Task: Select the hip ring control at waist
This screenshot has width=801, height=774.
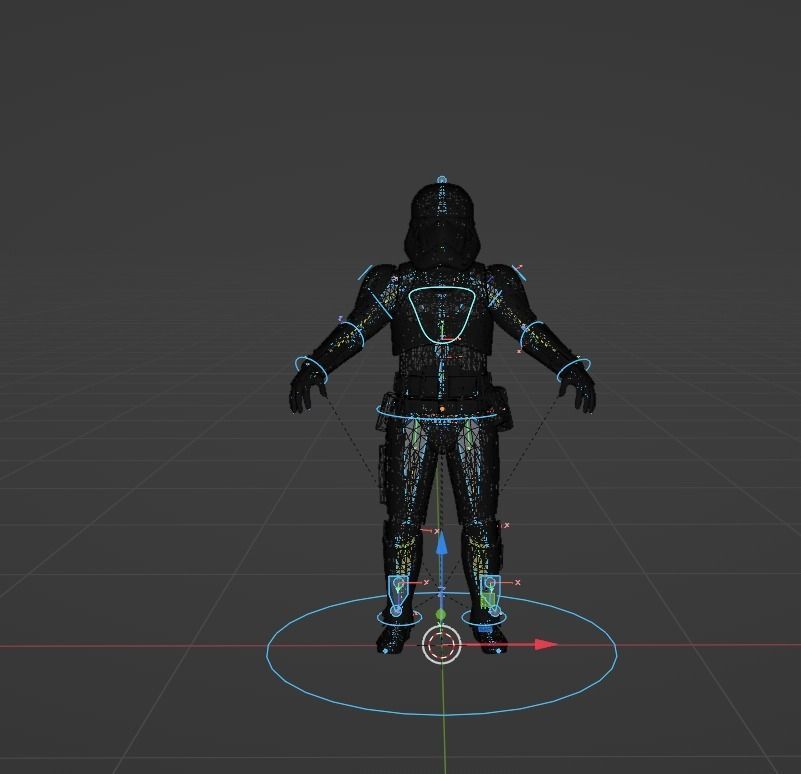Action: click(438, 412)
